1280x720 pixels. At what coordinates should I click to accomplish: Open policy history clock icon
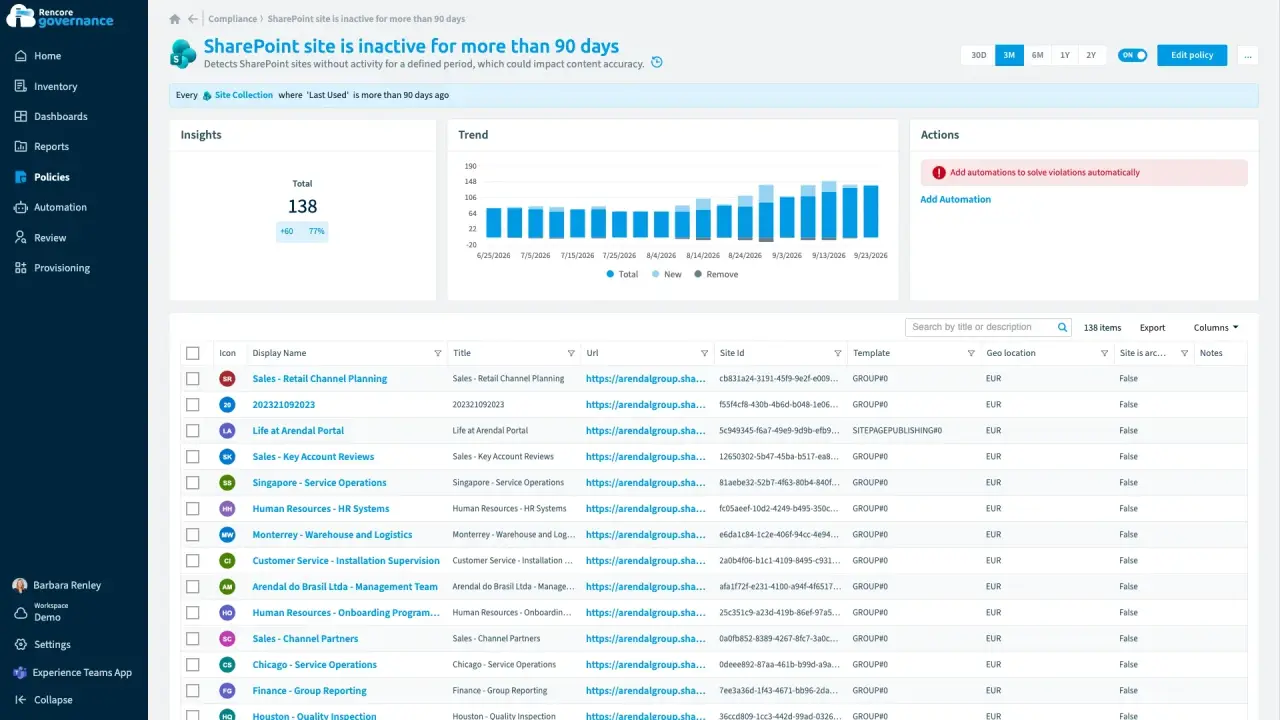(657, 63)
